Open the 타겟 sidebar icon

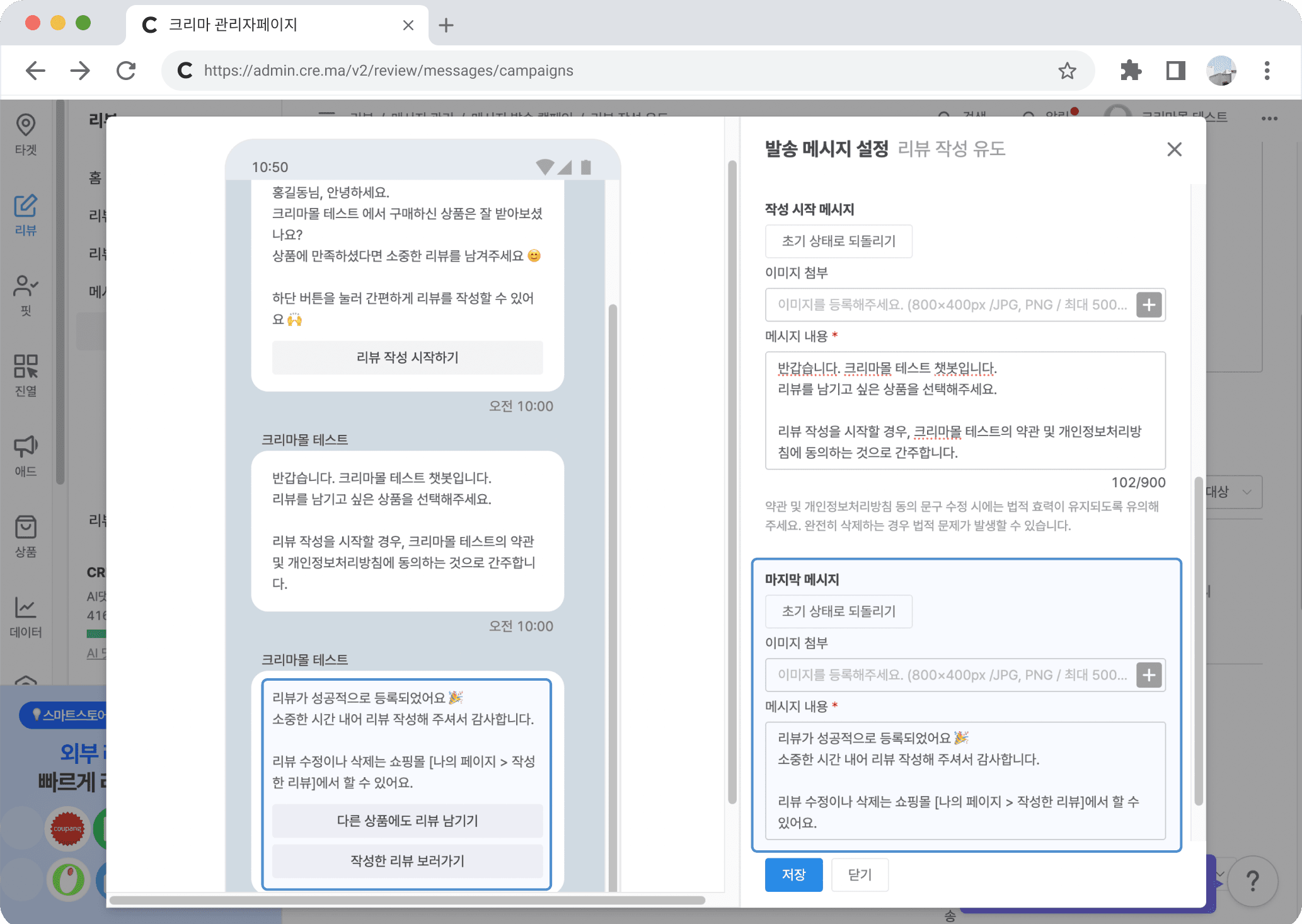point(26,134)
